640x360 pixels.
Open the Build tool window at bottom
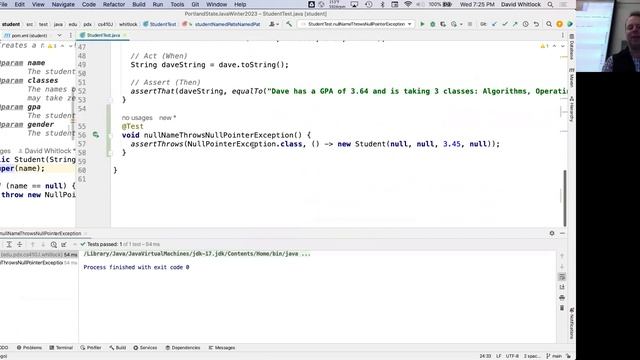(118, 348)
